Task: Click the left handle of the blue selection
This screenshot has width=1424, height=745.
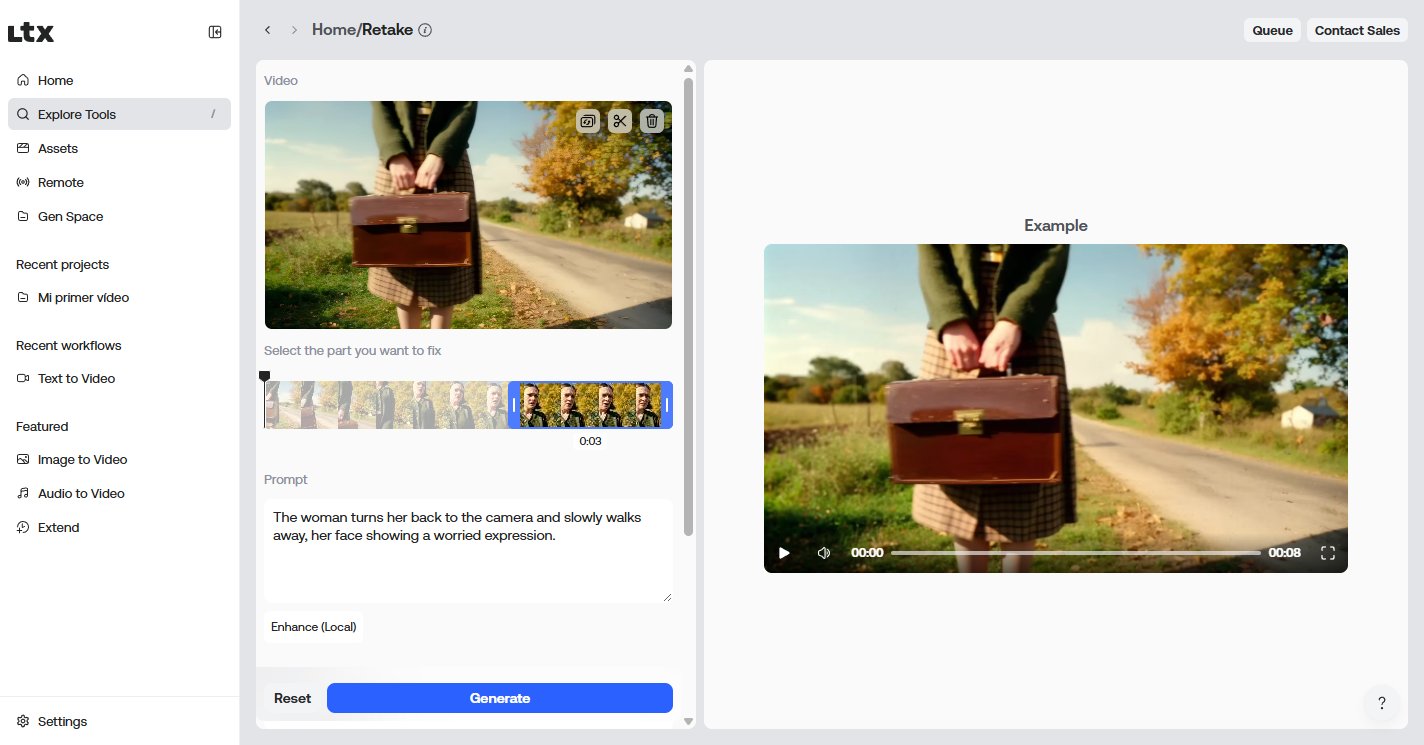Action: pyautogui.click(x=514, y=405)
